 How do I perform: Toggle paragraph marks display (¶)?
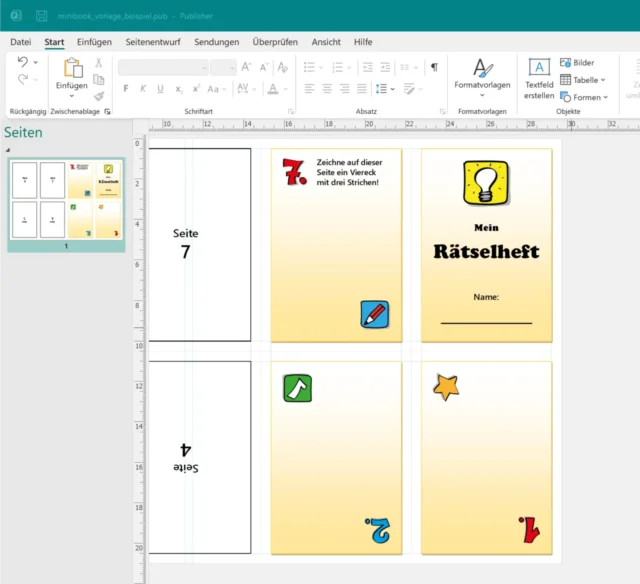coord(434,67)
